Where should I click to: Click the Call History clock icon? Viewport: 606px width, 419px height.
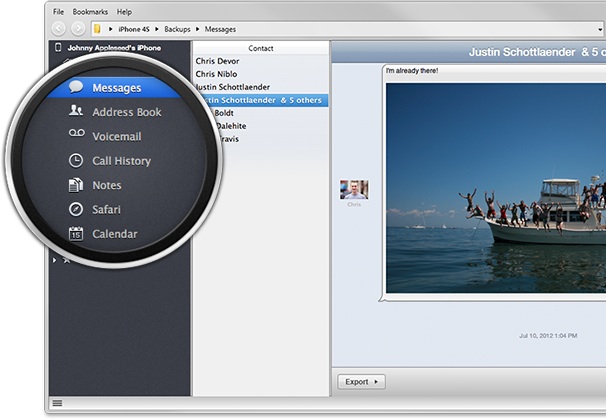click(76, 160)
